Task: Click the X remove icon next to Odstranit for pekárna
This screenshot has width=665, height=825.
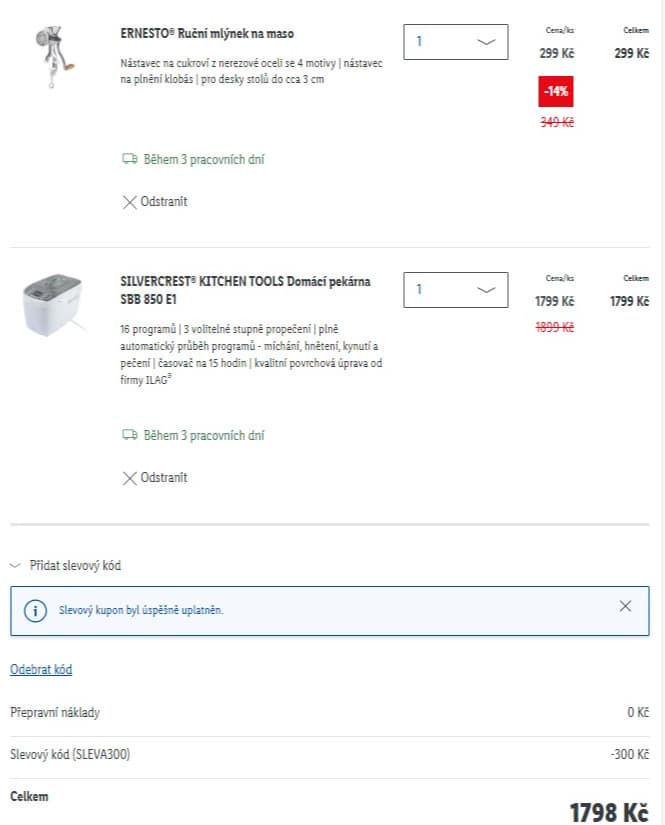Action: tap(128, 477)
